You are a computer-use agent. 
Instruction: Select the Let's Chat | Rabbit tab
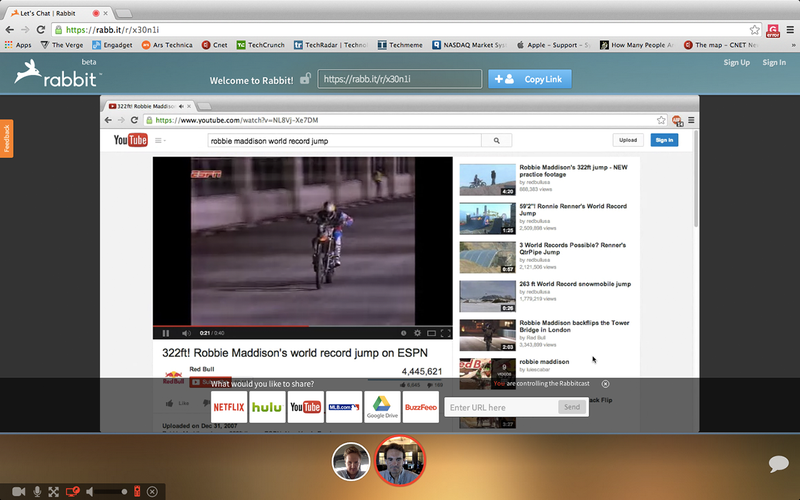[60, 13]
